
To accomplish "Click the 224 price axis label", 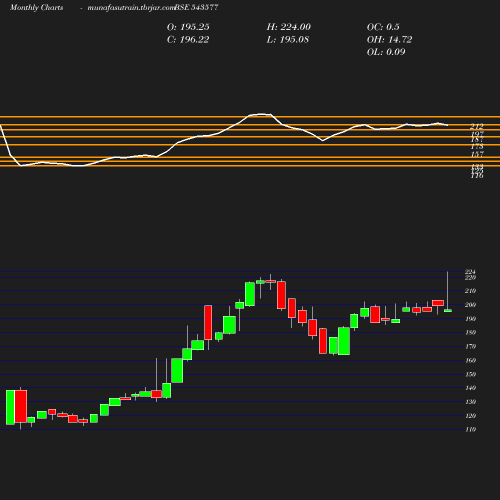I will point(470,272).
